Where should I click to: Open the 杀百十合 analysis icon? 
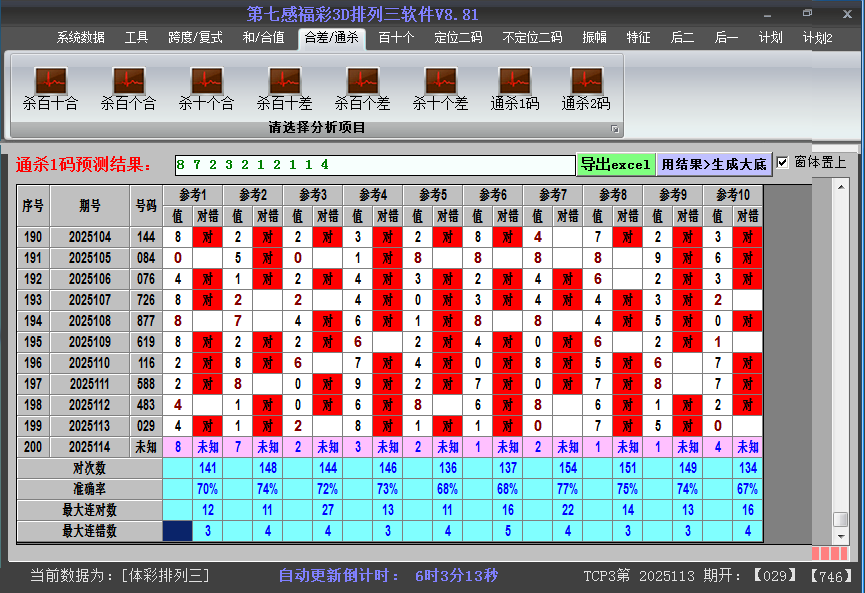(51, 89)
